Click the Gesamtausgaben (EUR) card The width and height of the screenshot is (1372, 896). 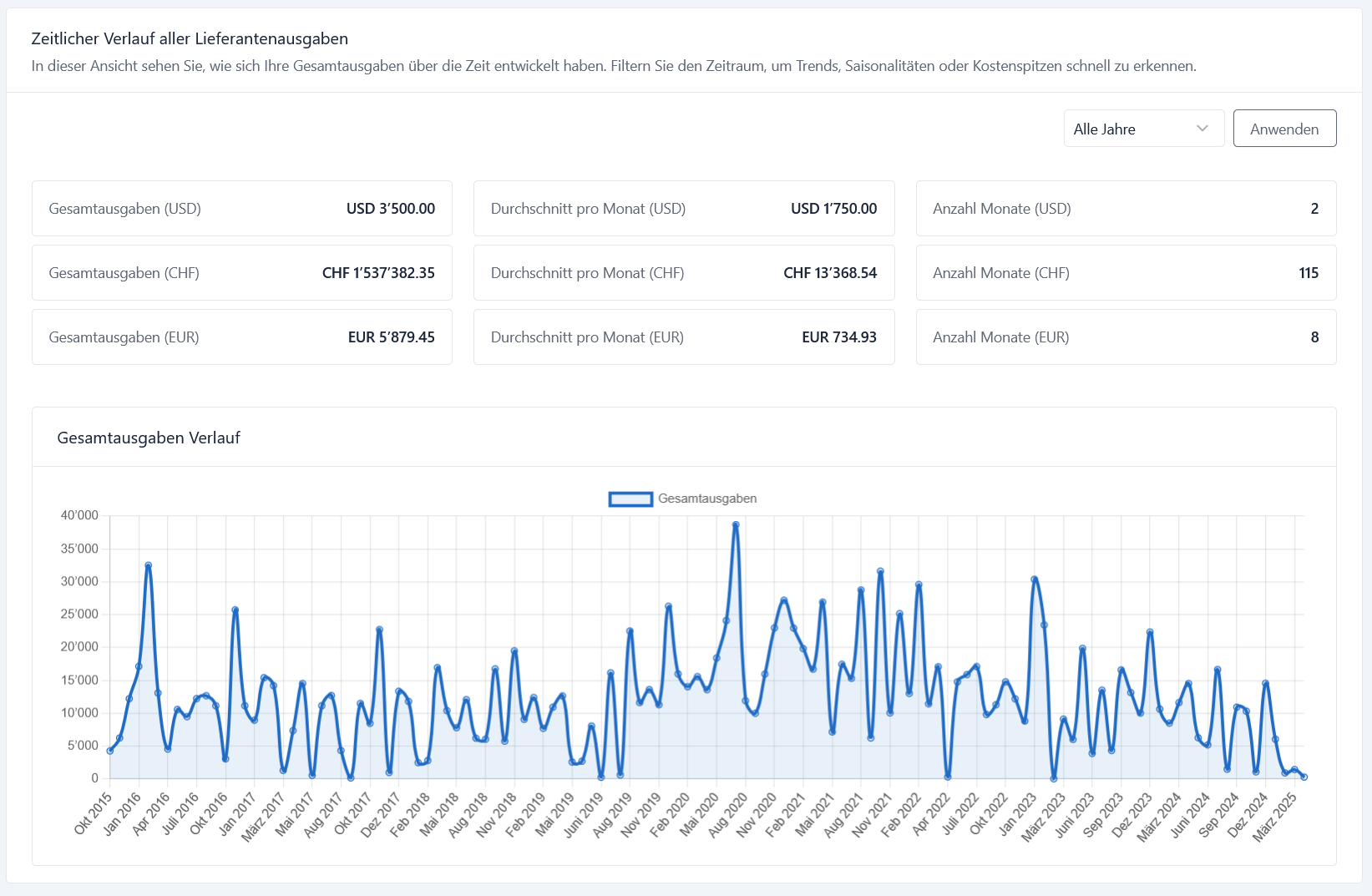coord(241,337)
